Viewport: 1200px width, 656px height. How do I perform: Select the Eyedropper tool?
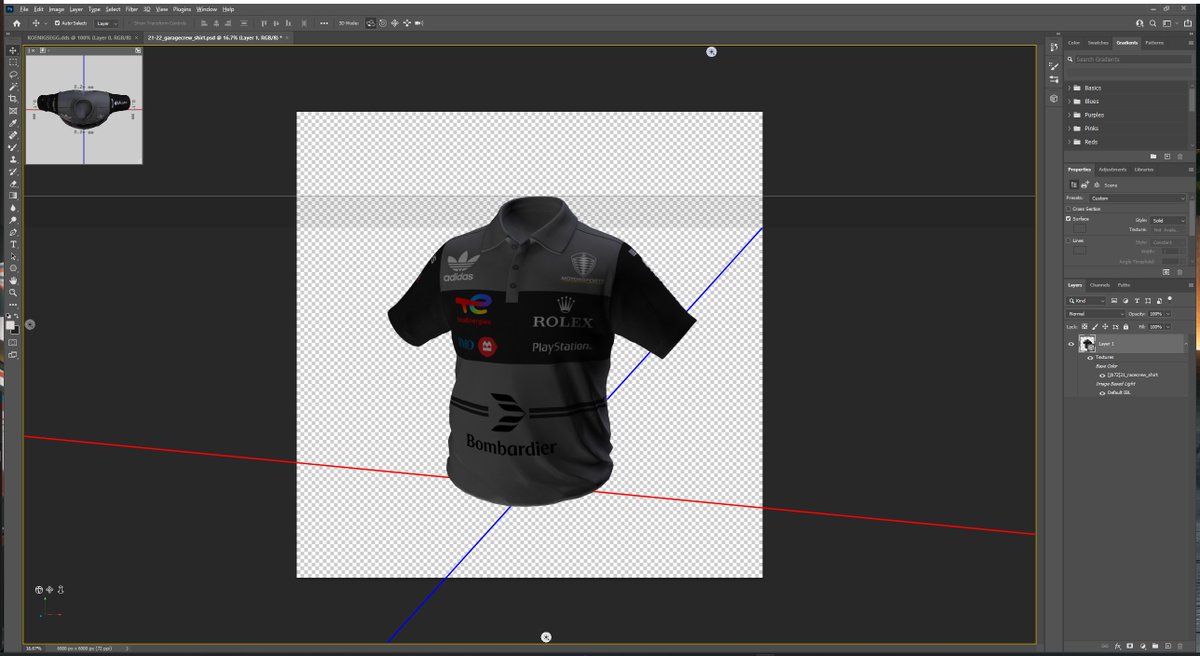tap(13, 124)
